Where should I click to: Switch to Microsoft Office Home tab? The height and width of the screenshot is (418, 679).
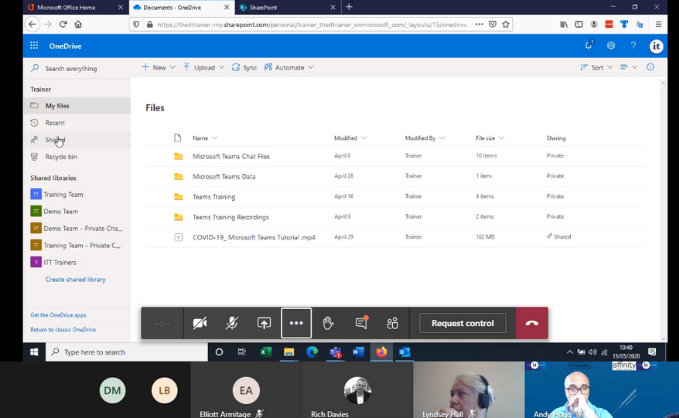[75, 7]
